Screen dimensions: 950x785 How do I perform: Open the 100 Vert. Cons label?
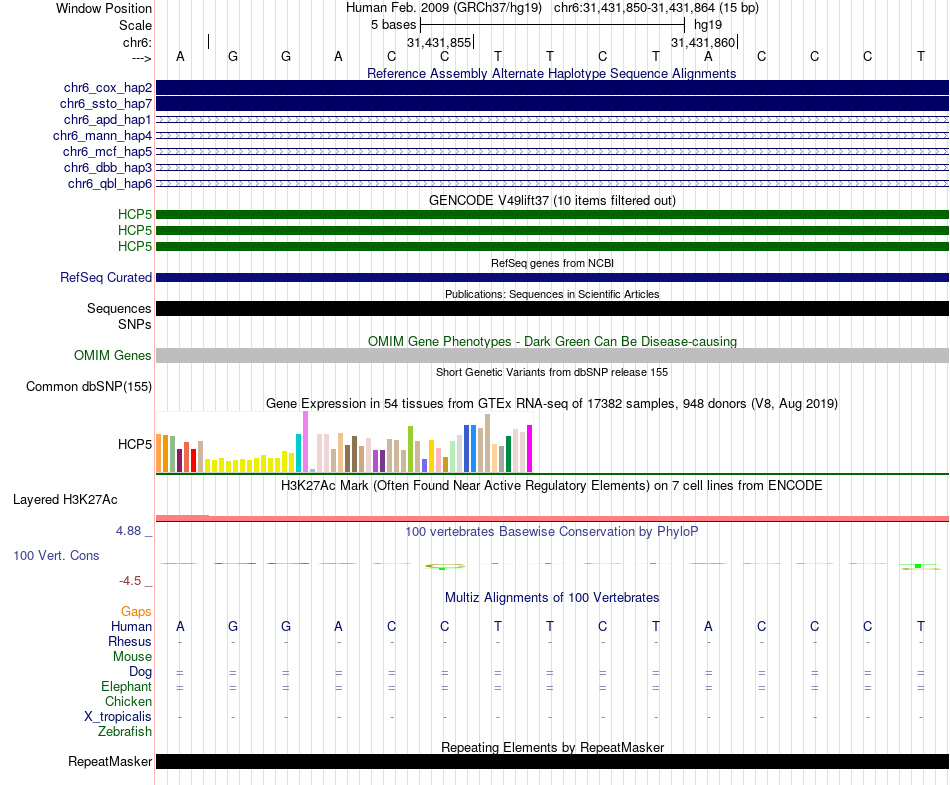[56, 555]
